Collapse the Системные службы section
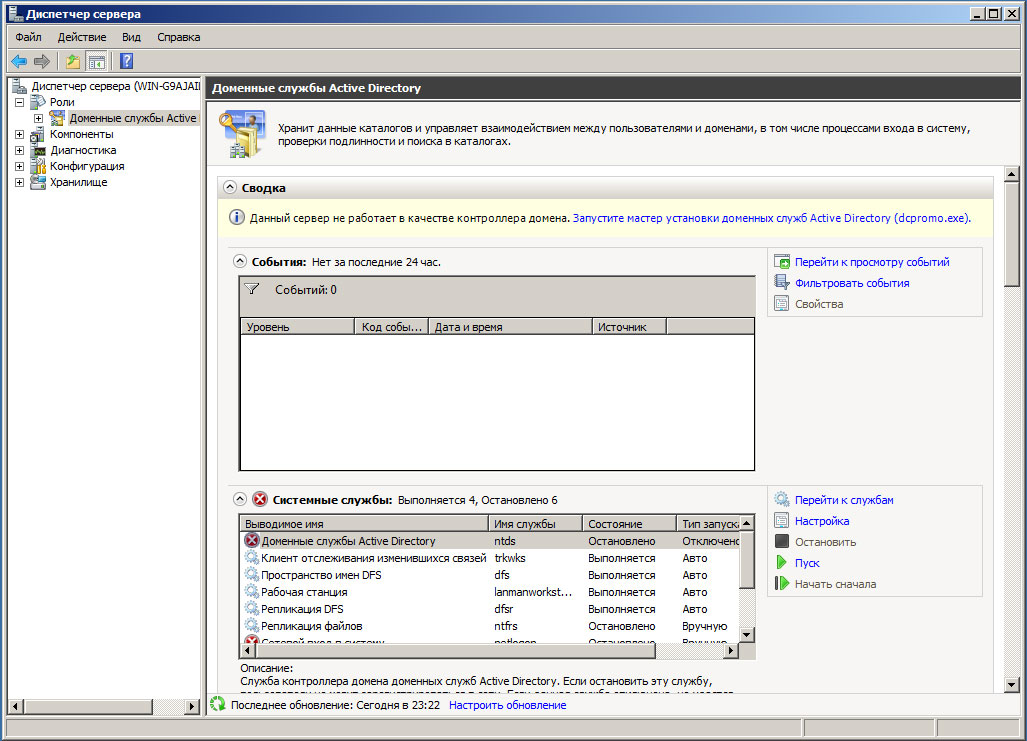Screen dimensions: 1027x741 pos(240,499)
